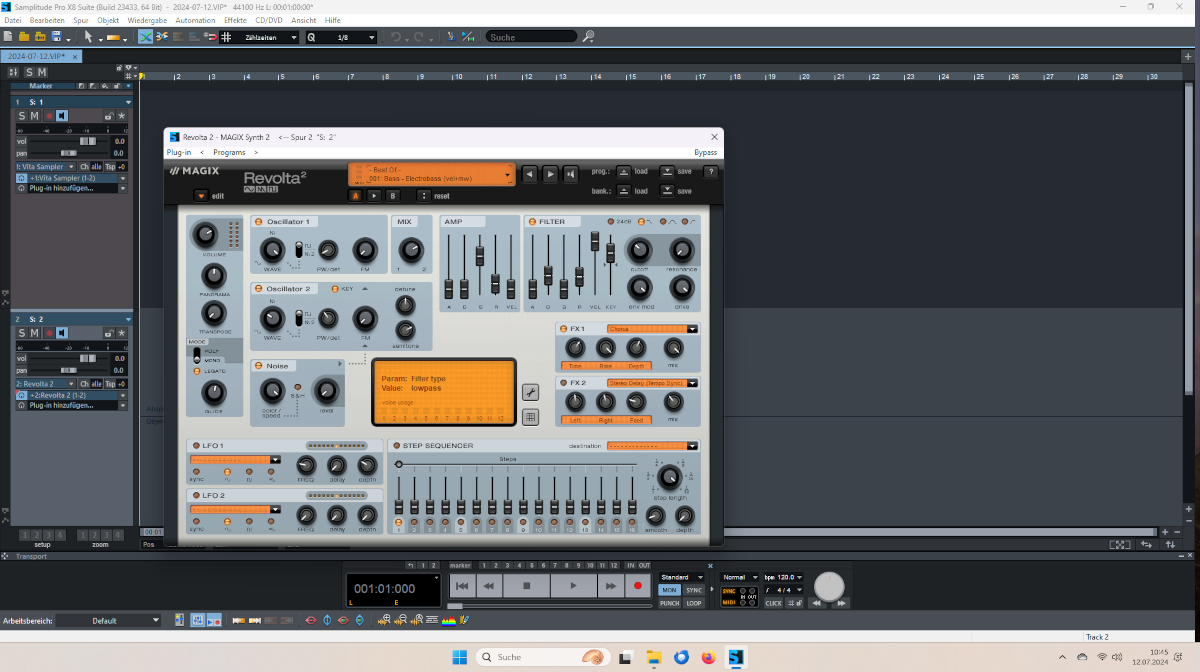Viewport: 1200px width, 672px height.
Task: Toggle the Oscillator 2 power LED
Action: pos(258,288)
